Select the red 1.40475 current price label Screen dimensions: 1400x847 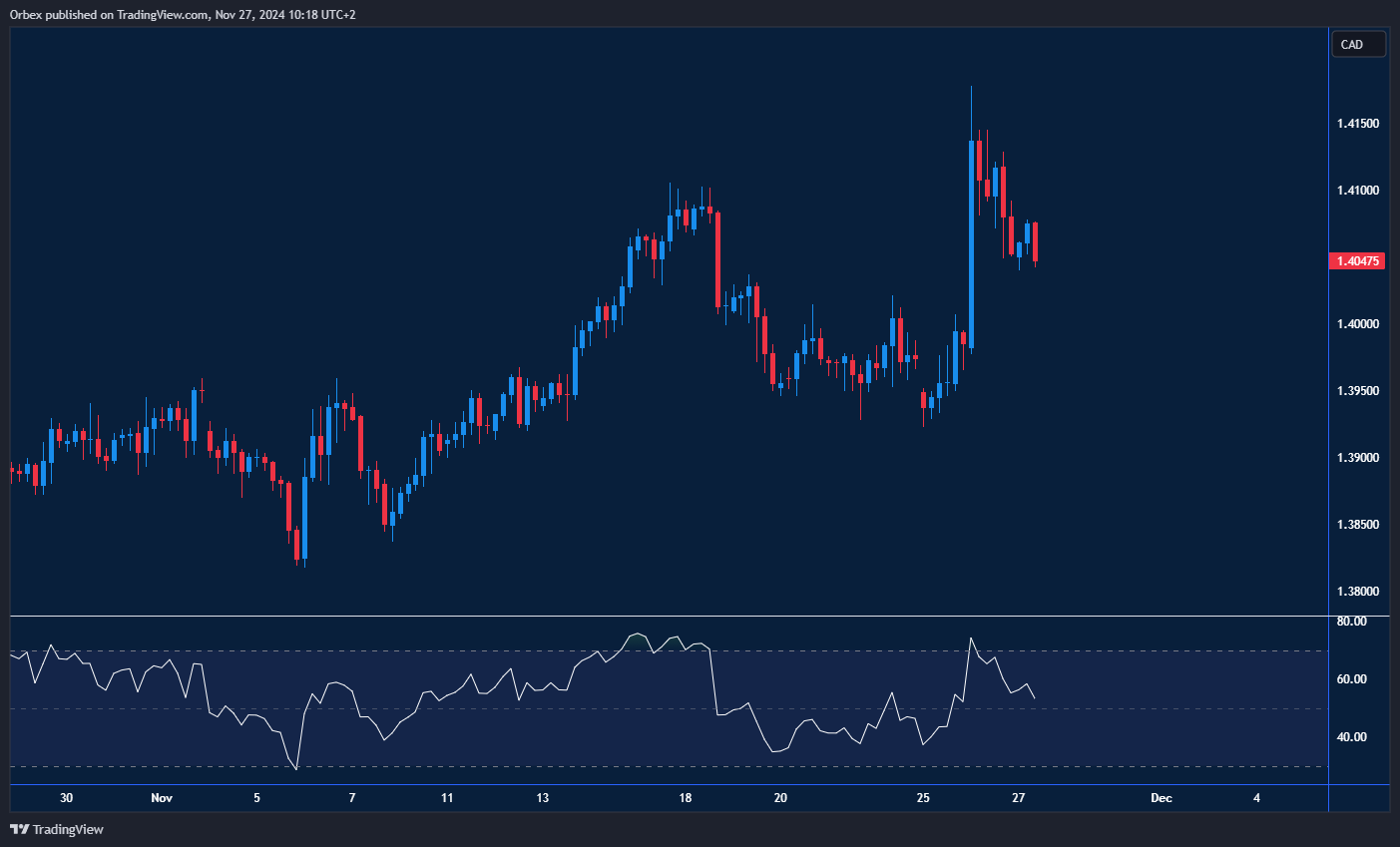point(1358,261)
